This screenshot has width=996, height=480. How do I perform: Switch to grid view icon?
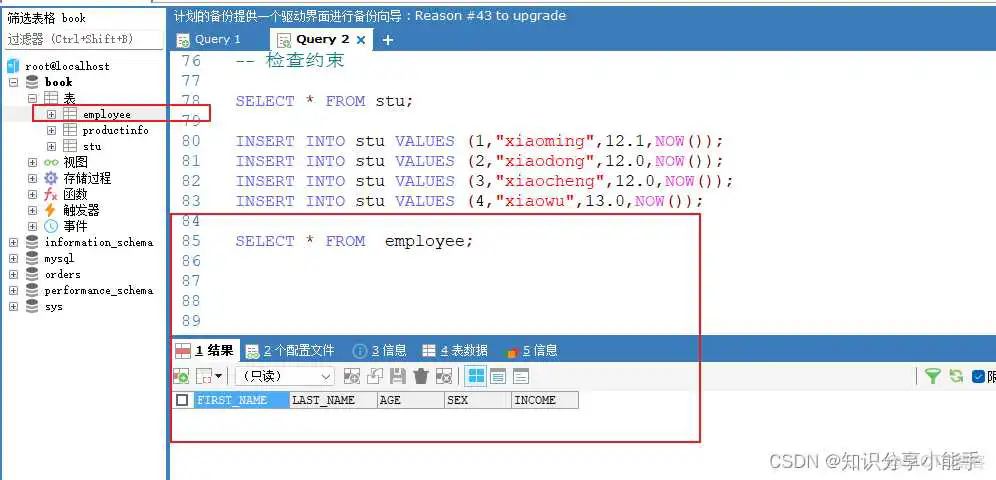point(475,377)
